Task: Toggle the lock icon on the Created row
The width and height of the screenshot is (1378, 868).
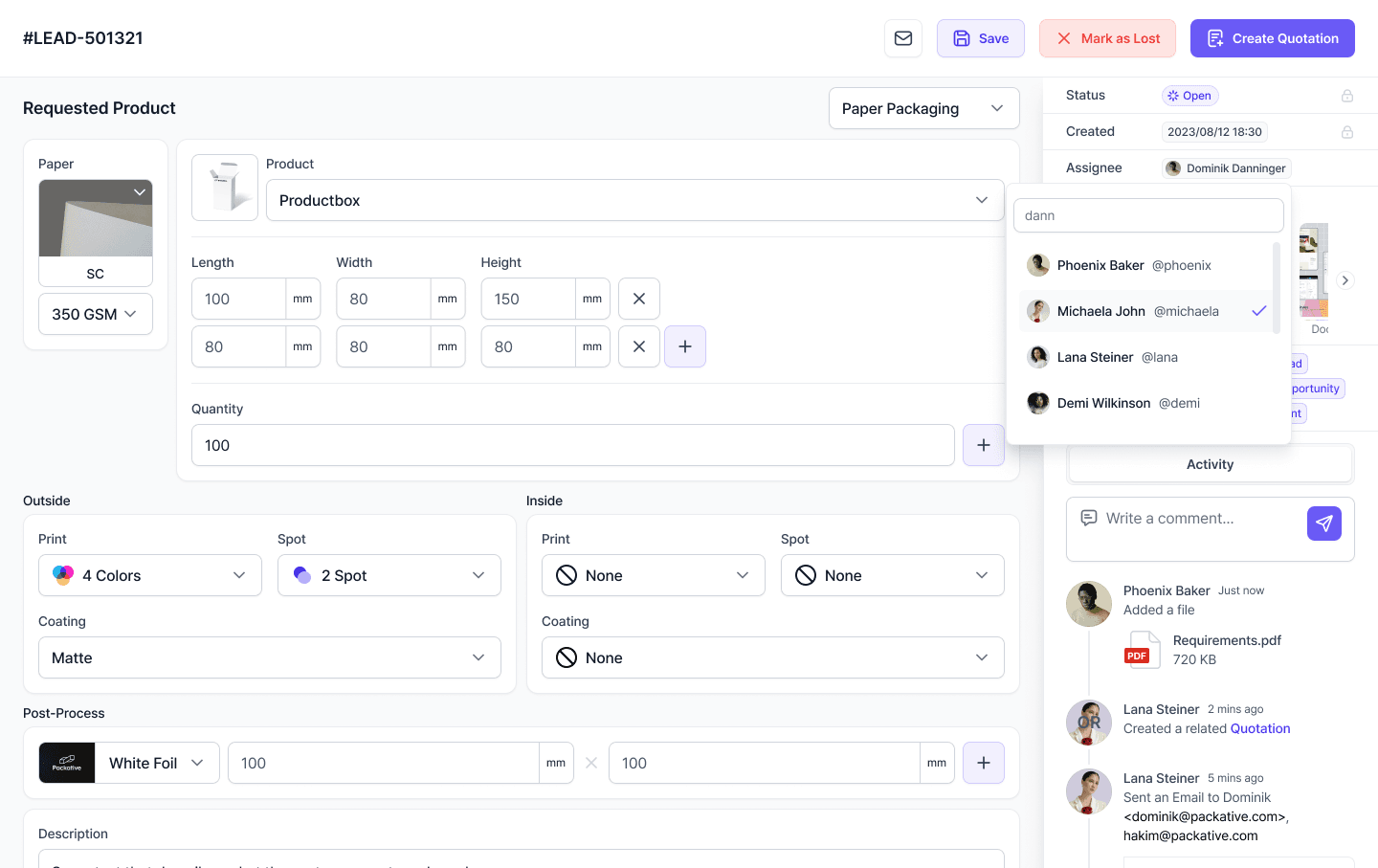Action: pos(1347,131)
